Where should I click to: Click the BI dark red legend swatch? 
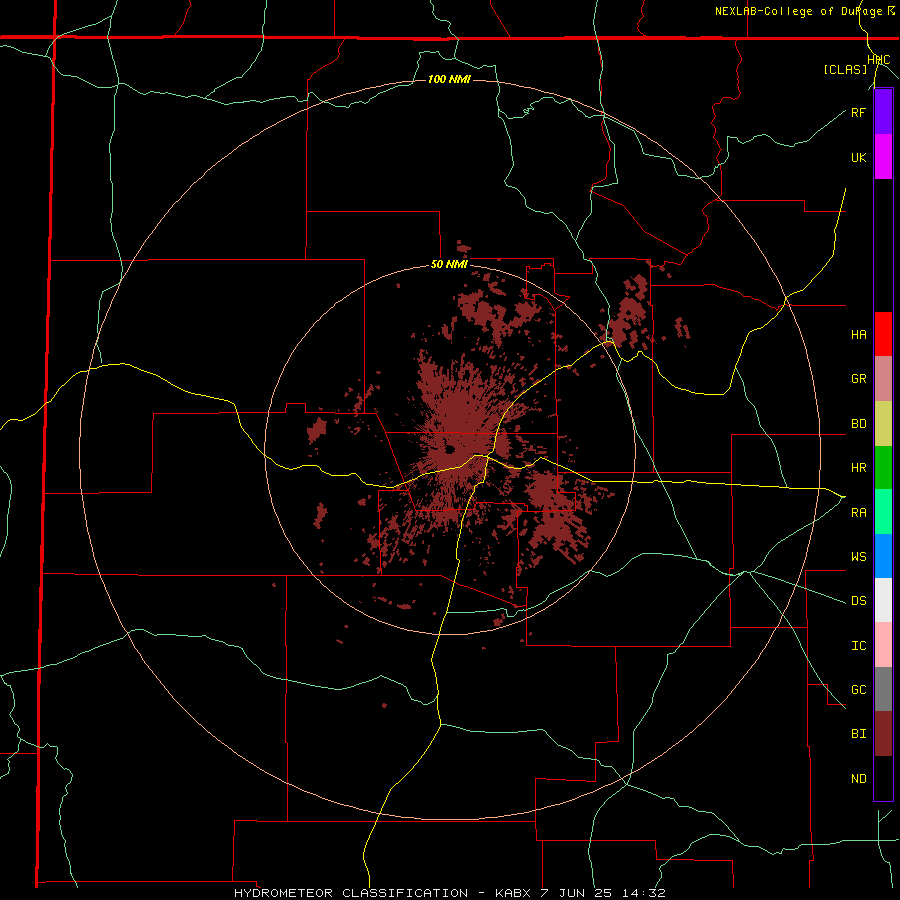[x=883, y=734]
